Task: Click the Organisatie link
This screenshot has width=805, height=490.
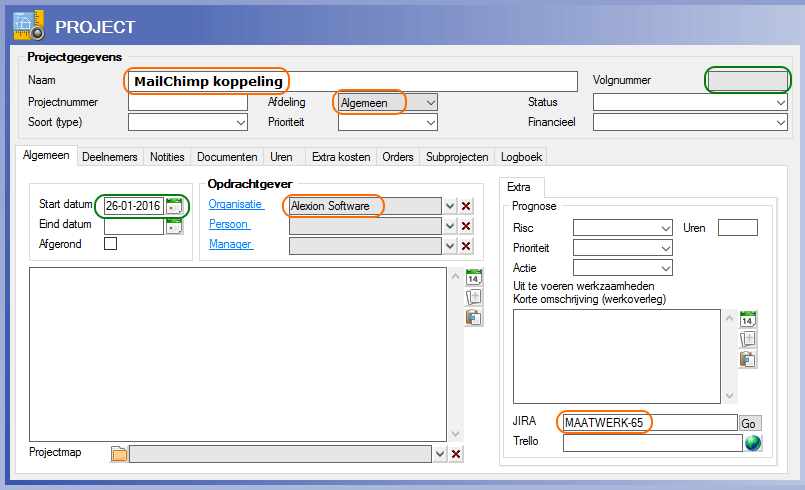Action: click(236, 204)
